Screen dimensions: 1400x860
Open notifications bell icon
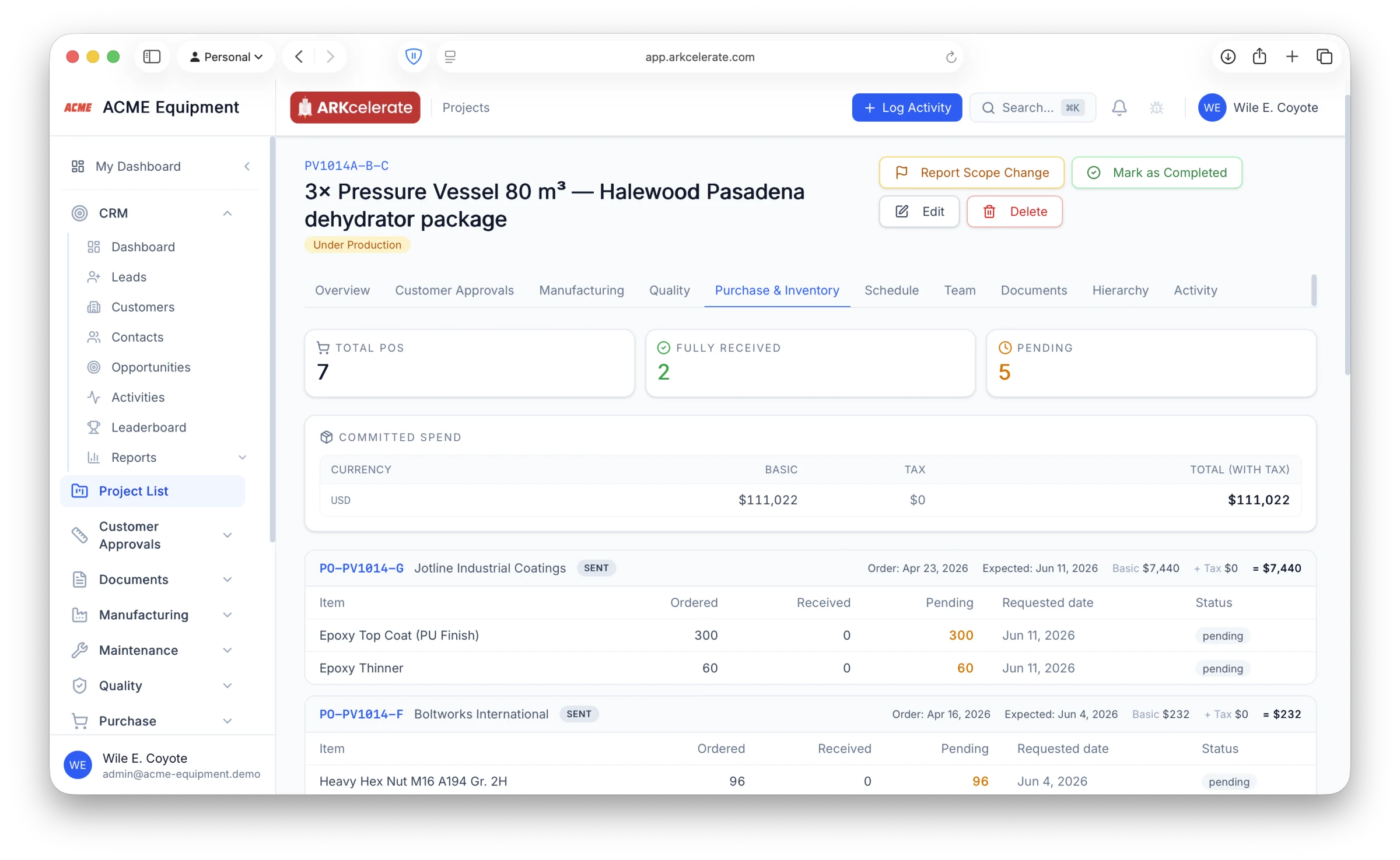tap(1119, 107)
